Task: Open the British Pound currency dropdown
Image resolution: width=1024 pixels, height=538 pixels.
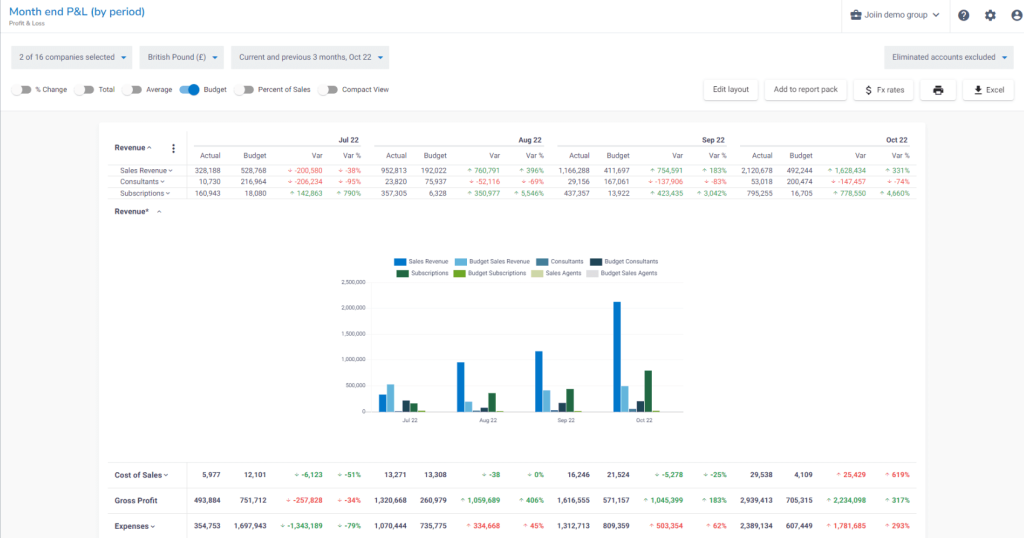Action: click(182, 57)
